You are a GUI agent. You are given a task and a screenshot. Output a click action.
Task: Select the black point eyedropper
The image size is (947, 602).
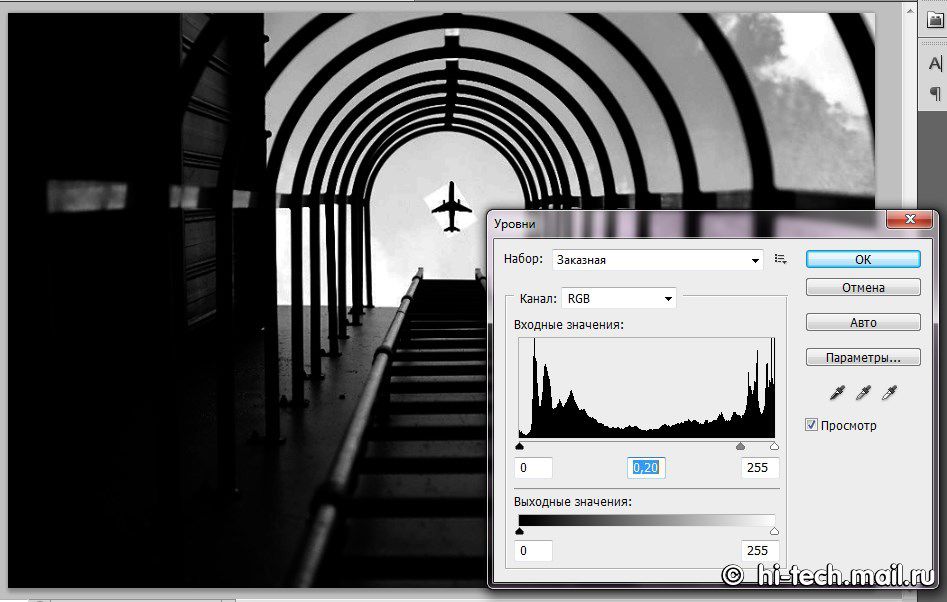coord(836,394)
